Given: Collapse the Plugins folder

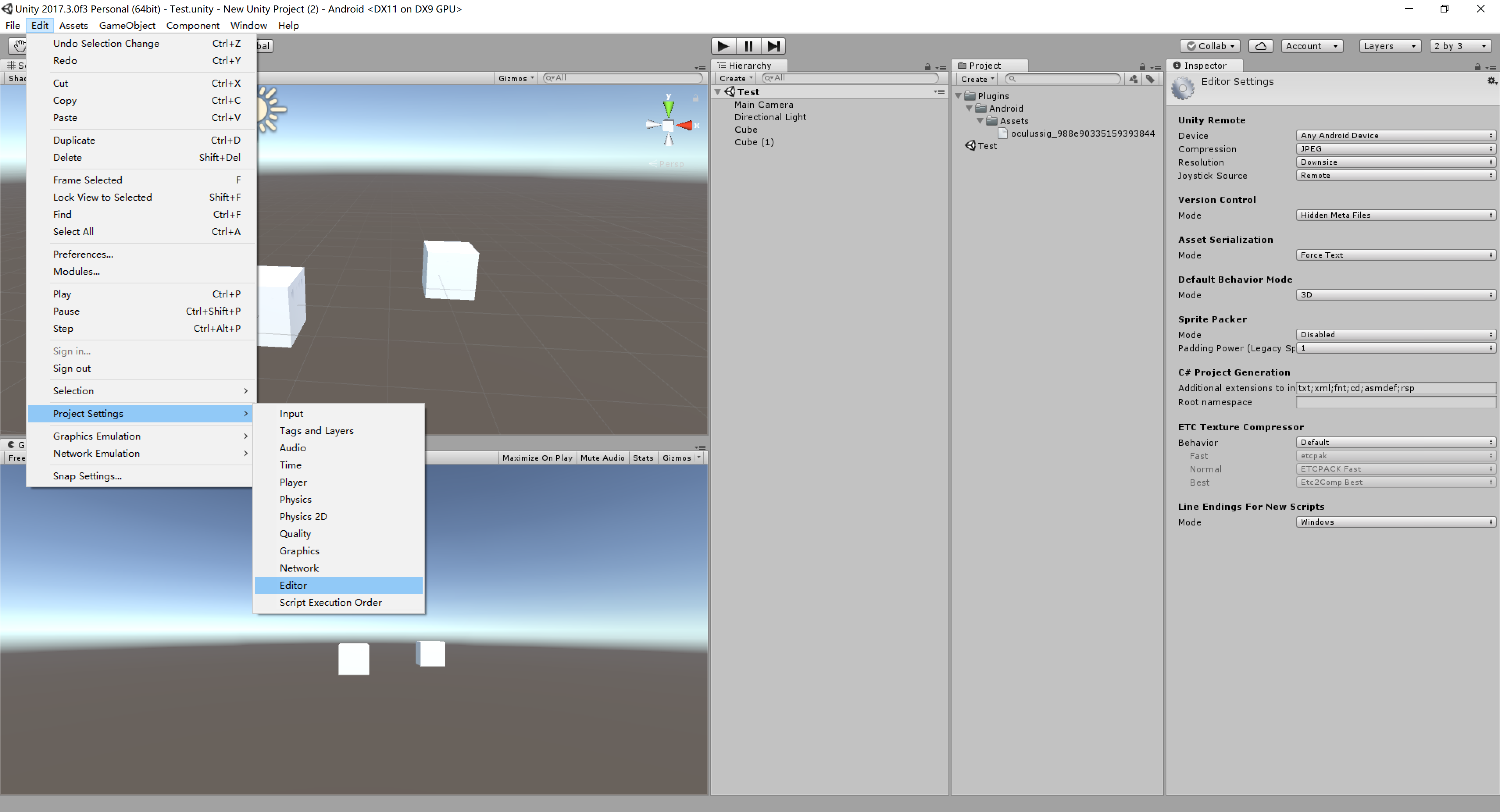Looking at the screenshot, I should [959, 96].
